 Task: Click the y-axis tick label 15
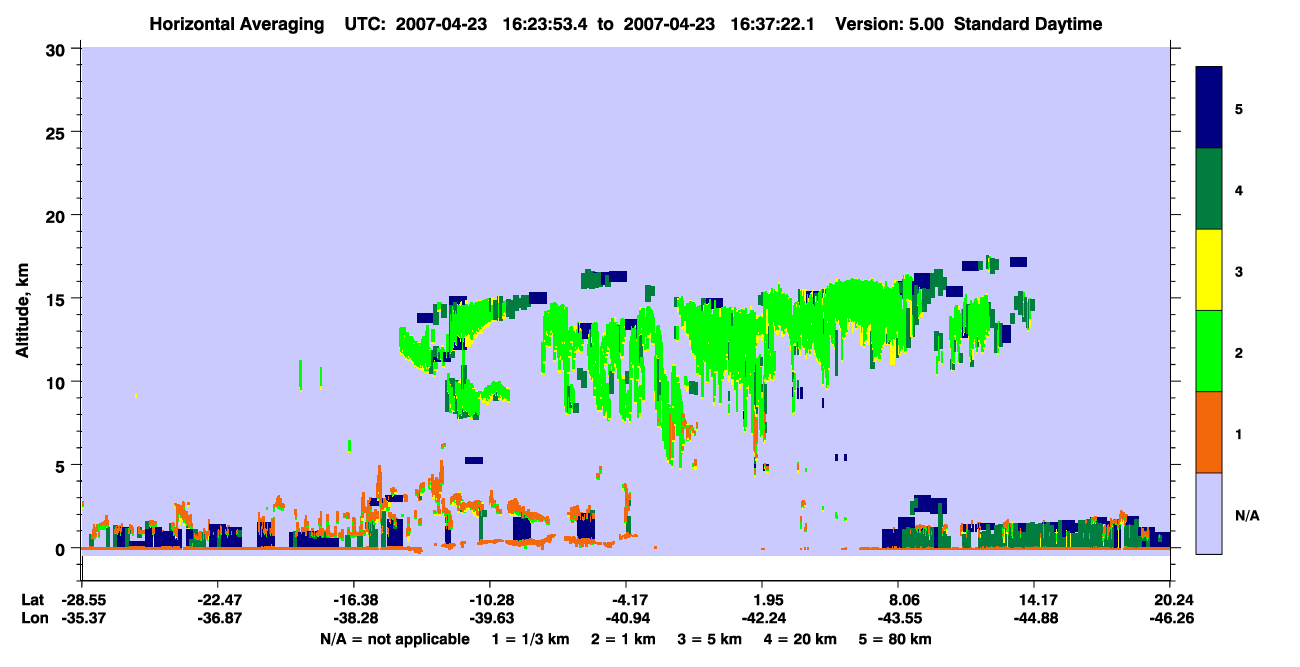click(58, 299)
